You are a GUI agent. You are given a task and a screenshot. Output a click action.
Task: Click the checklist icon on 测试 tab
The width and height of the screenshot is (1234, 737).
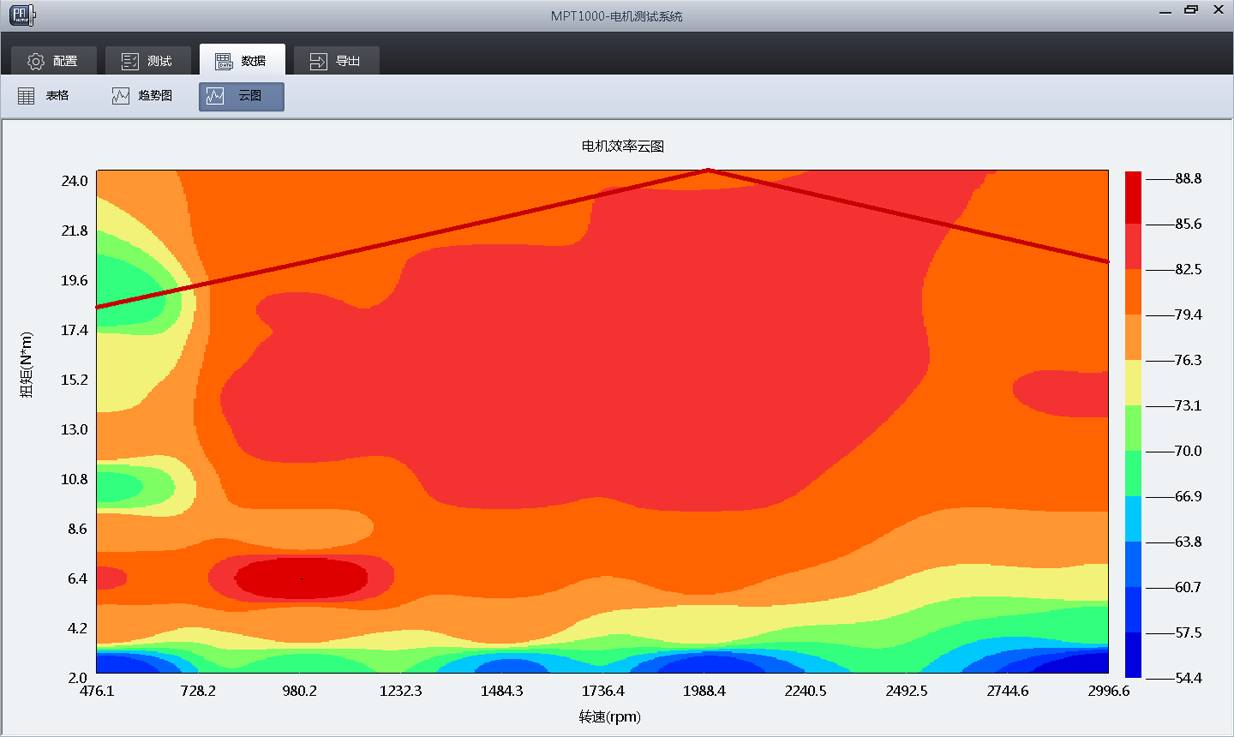click(x=130, y=61)
